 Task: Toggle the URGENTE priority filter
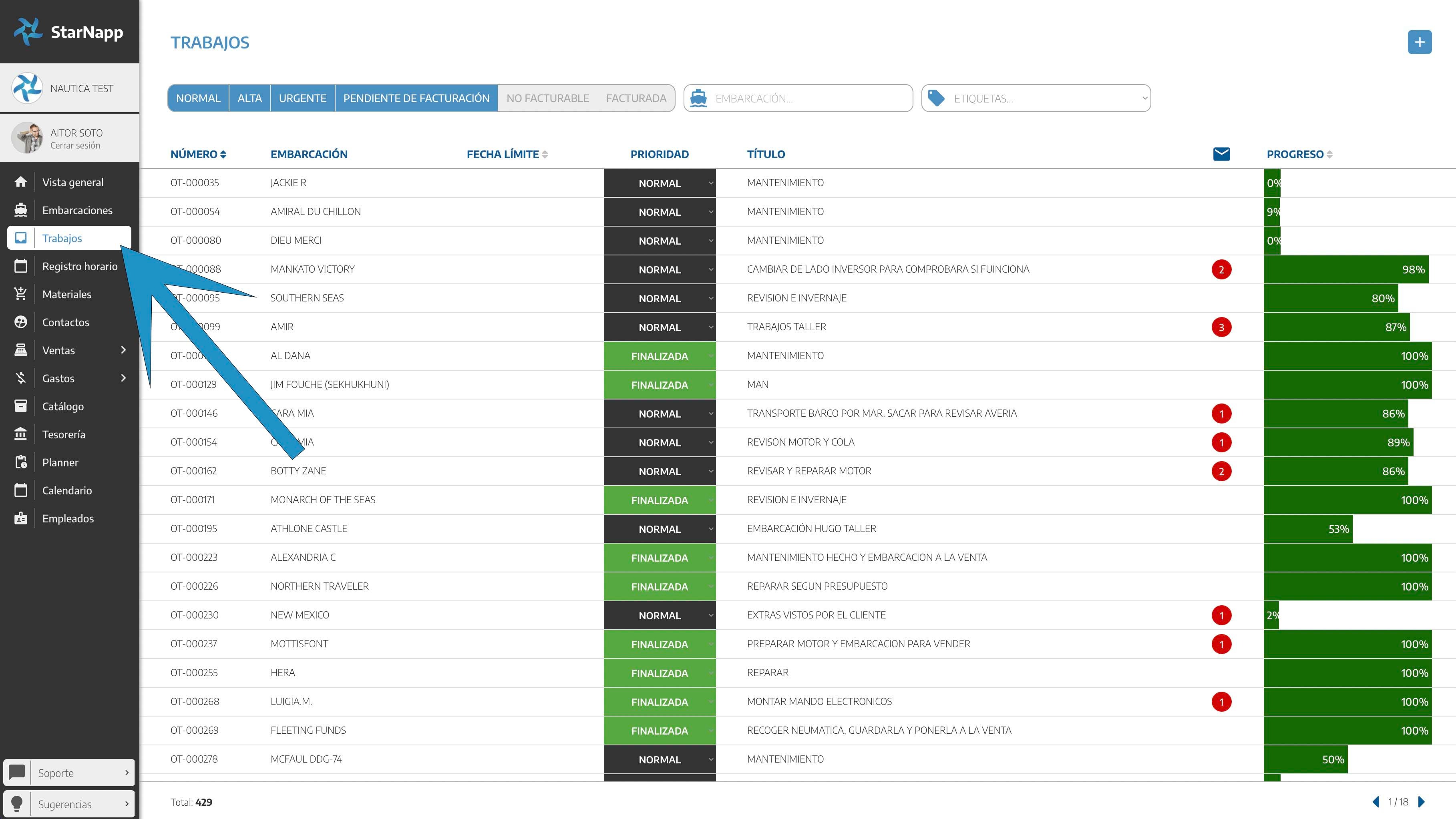coord(302,98)
